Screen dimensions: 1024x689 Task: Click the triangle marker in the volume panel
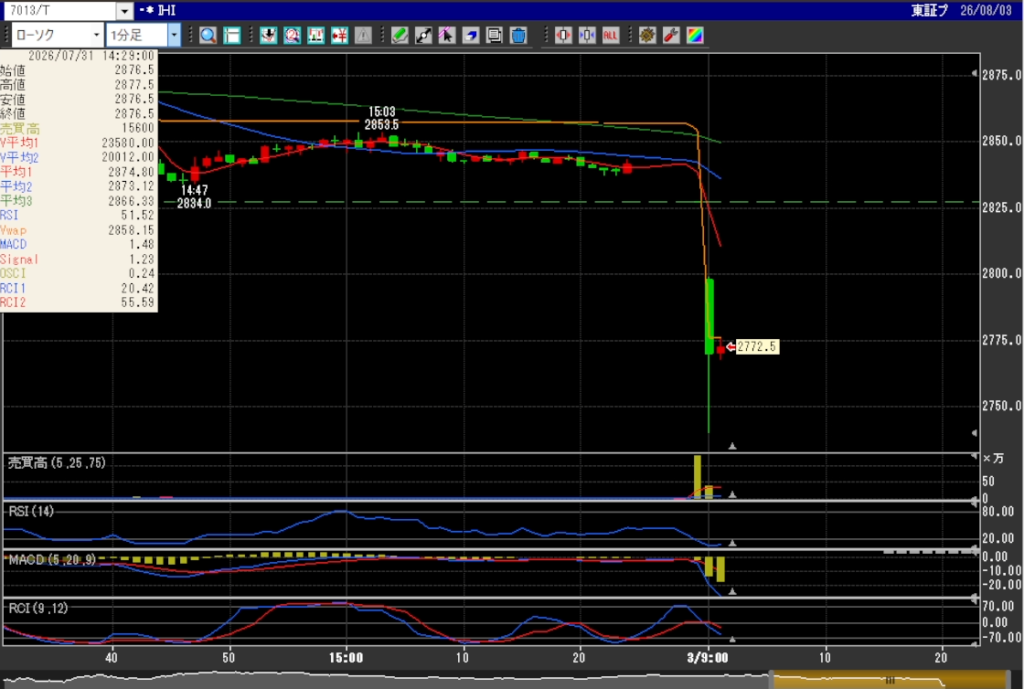733,494
